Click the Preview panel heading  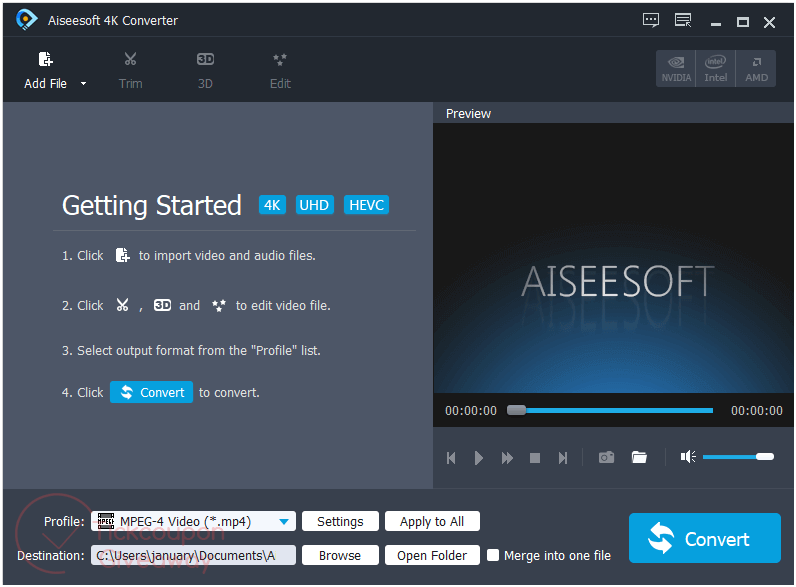click(468, 113)
